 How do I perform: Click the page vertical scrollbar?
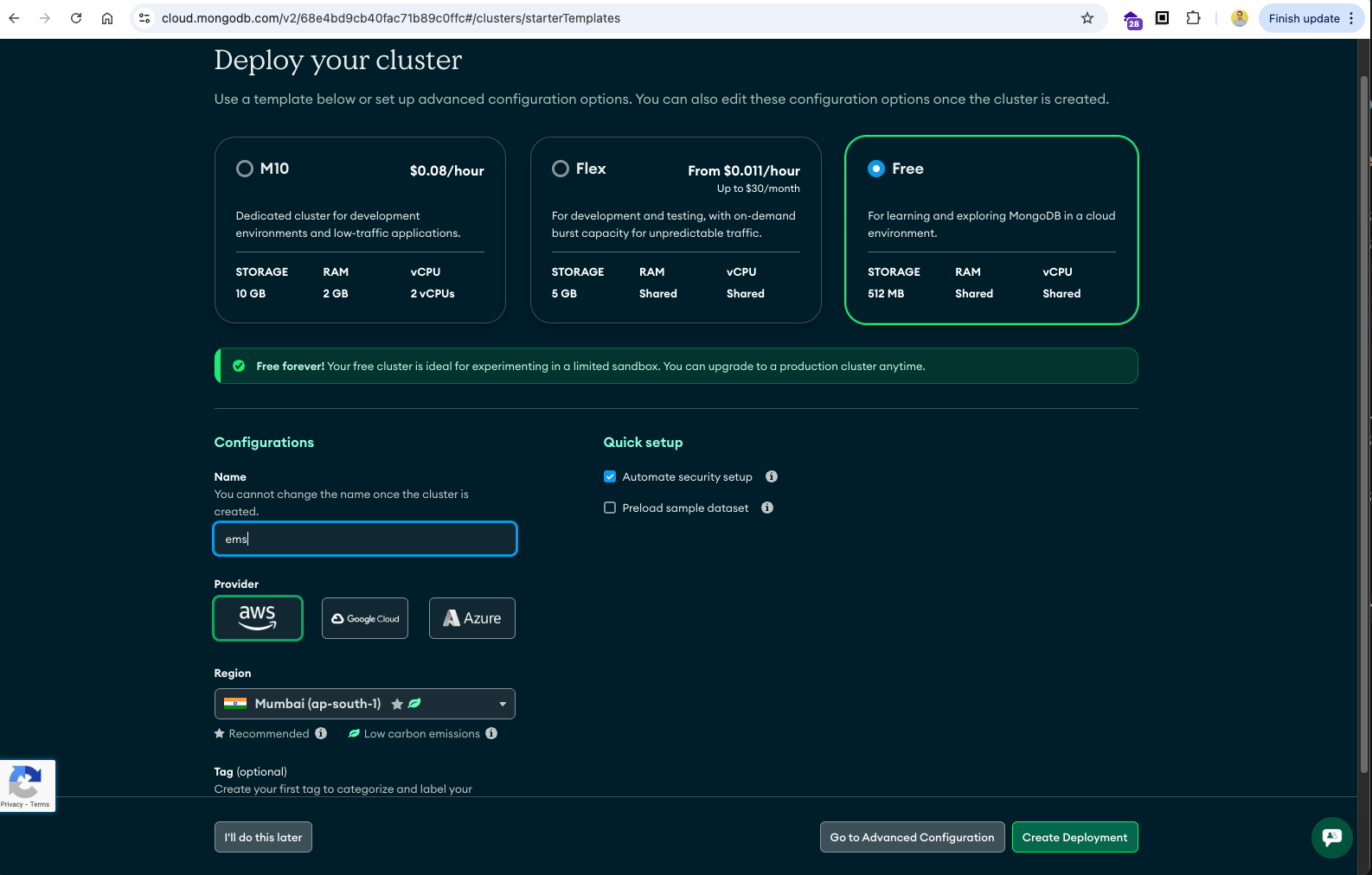click(x=1364, y=424)
